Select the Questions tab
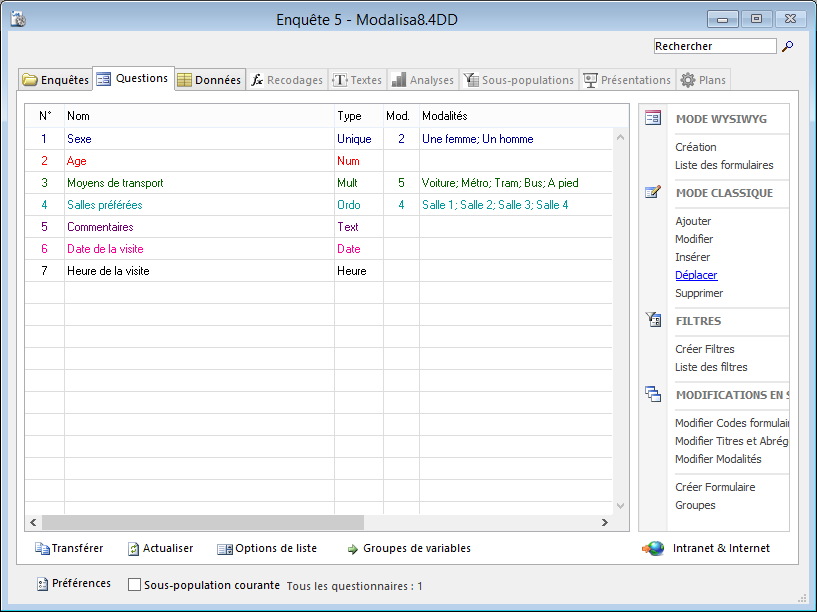This screenshot has height=612, width=817. point(133,78)
